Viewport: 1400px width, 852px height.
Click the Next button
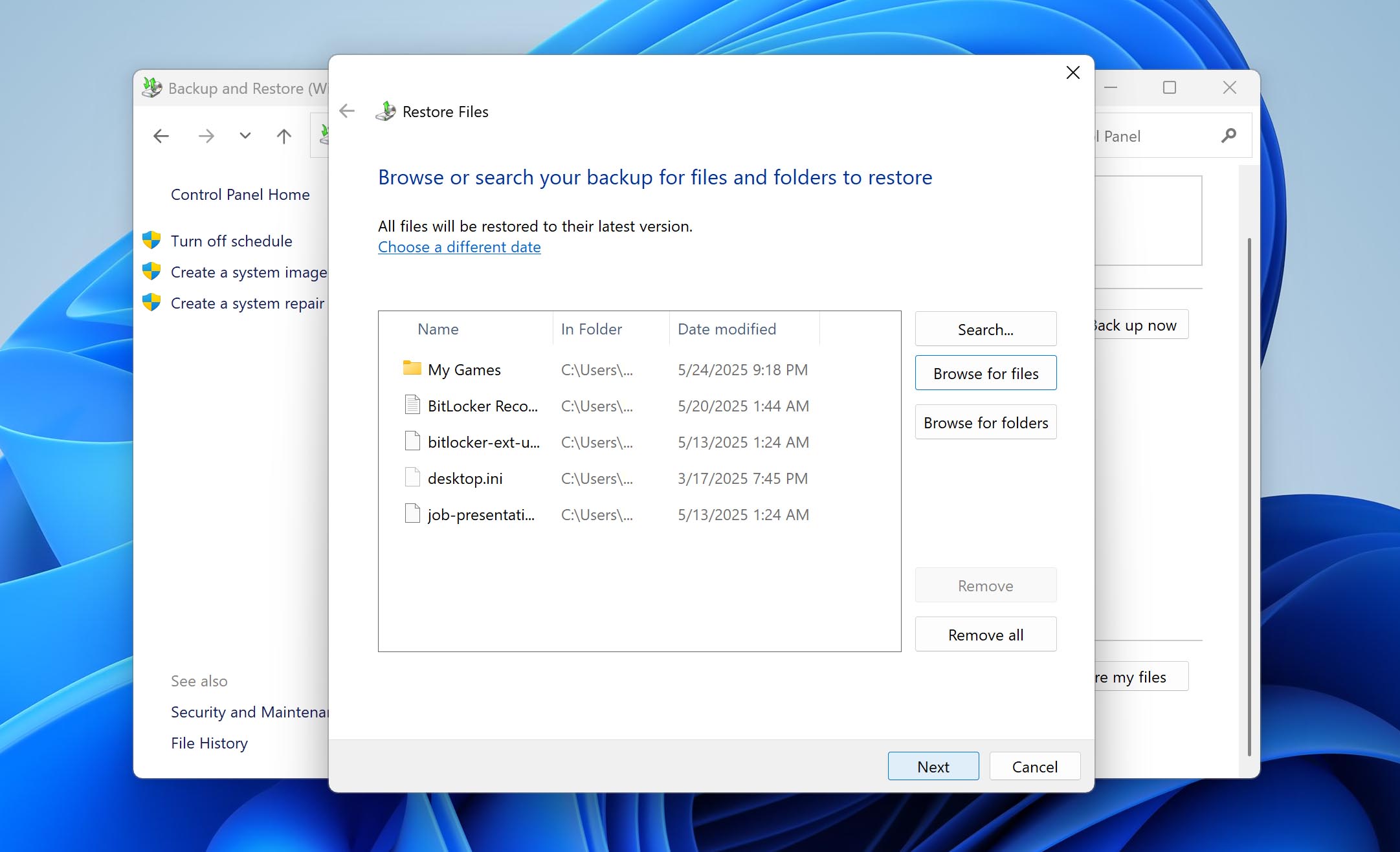[933, 767]
